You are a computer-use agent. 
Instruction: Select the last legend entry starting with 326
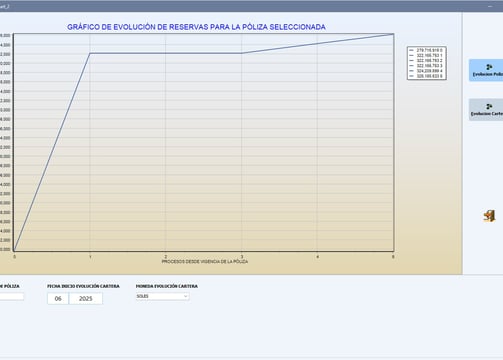426,76
